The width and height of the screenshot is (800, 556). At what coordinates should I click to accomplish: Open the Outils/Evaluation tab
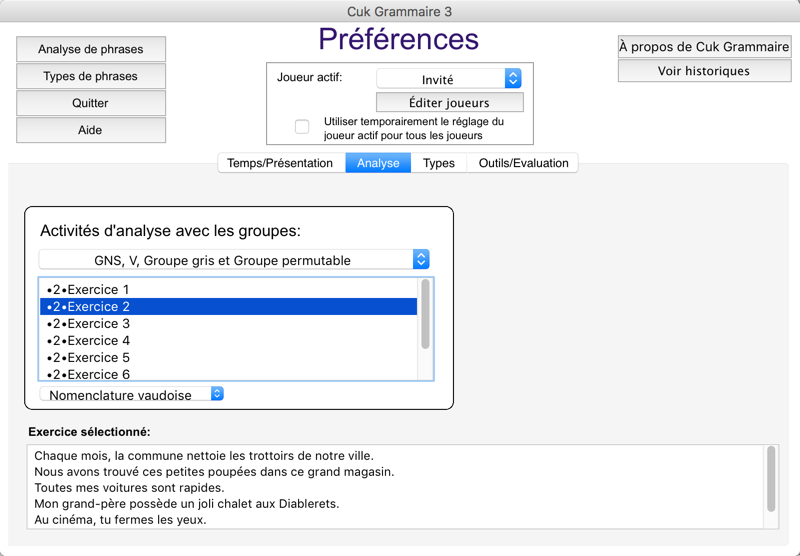(522, 163)
